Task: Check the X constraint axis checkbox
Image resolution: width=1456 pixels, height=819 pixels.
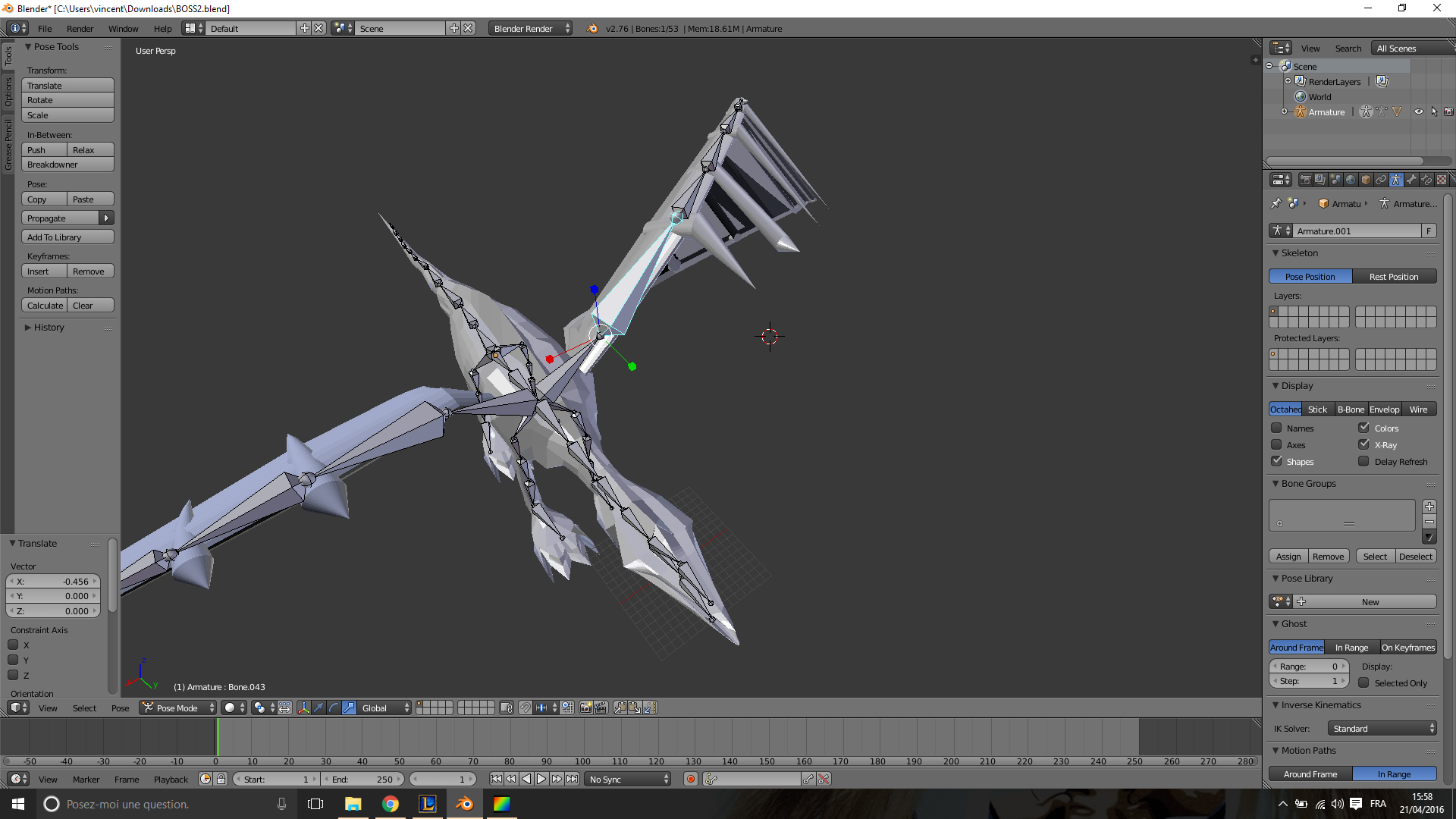Action: tap(13, 645)
